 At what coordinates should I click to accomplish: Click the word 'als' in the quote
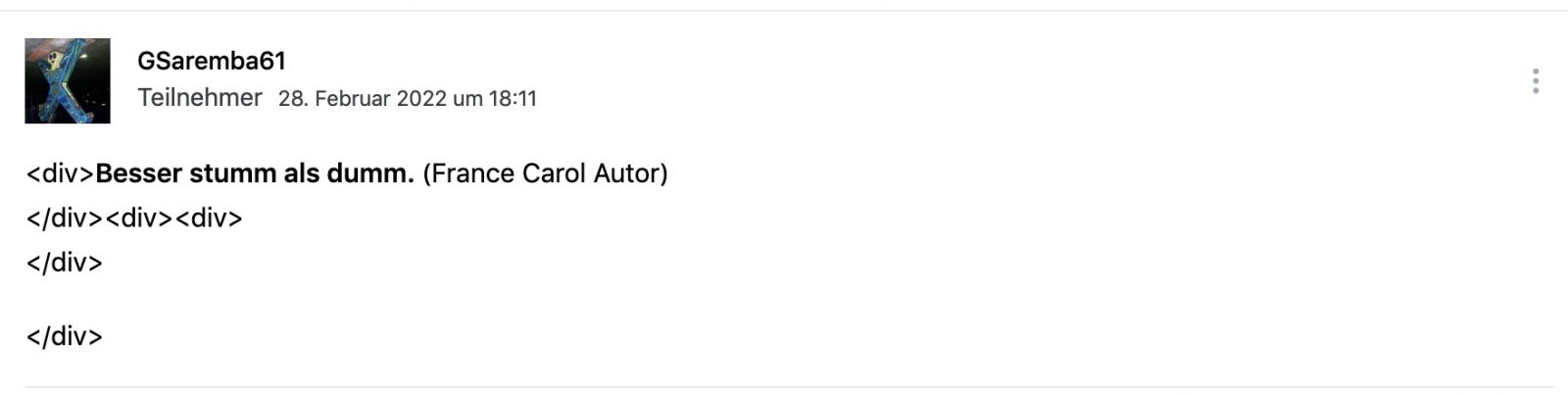point(302,173)
